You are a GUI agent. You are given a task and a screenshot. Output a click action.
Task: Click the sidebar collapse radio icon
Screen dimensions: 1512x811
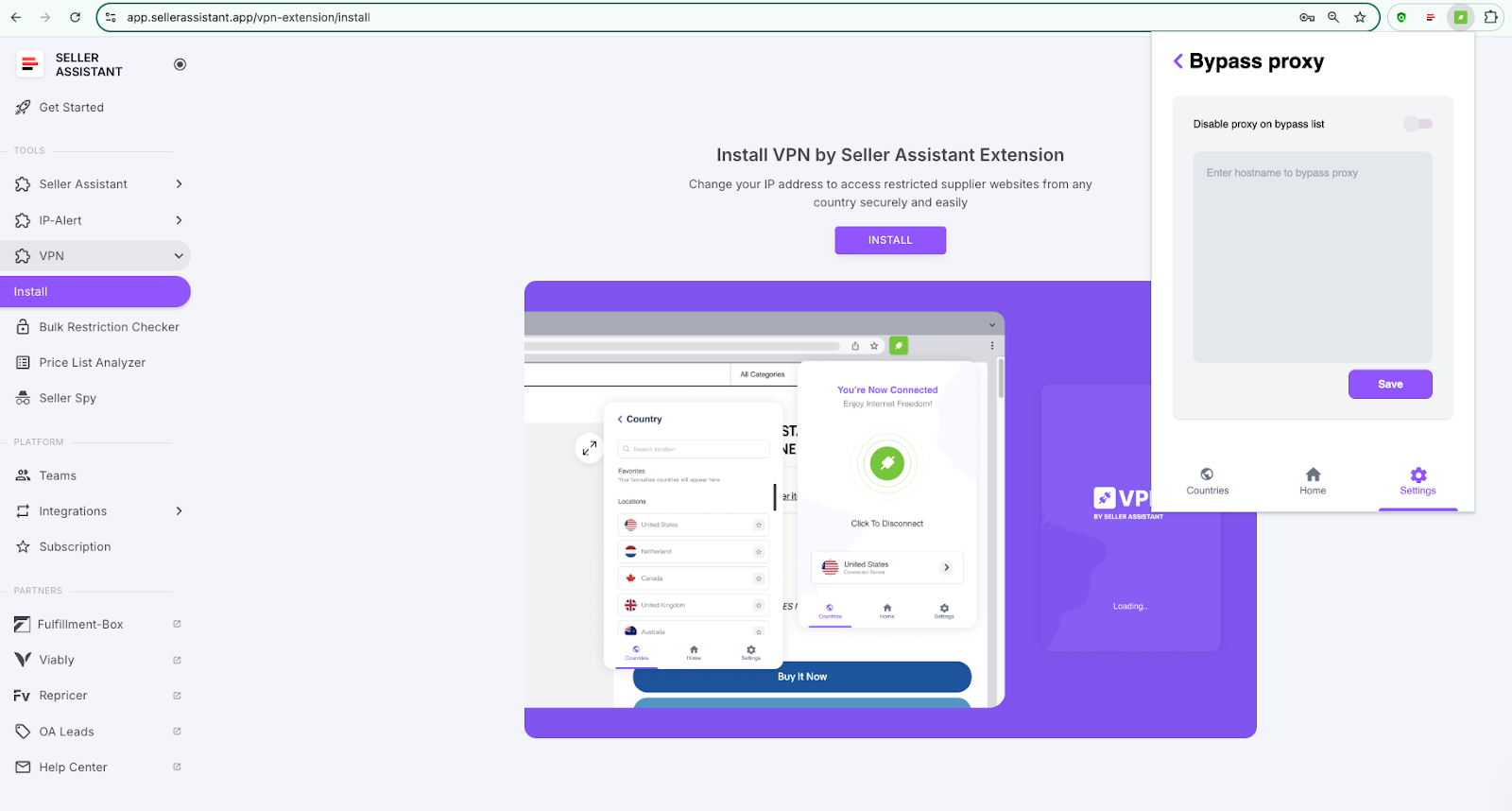pos(180,64)
